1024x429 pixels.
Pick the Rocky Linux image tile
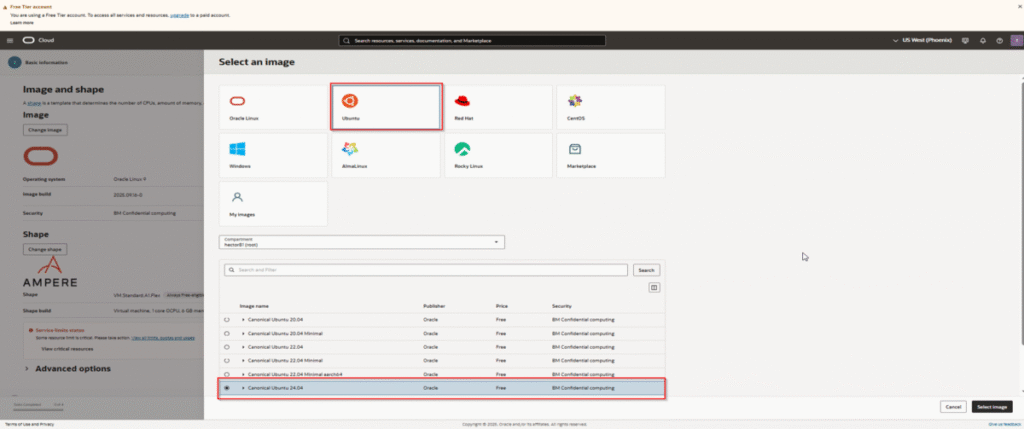point(497,154)
